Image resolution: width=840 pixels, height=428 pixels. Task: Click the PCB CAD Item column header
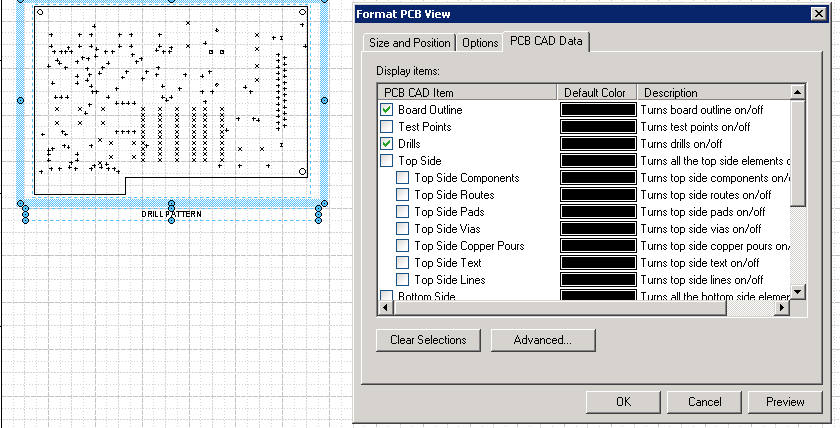tap(467, 93)
